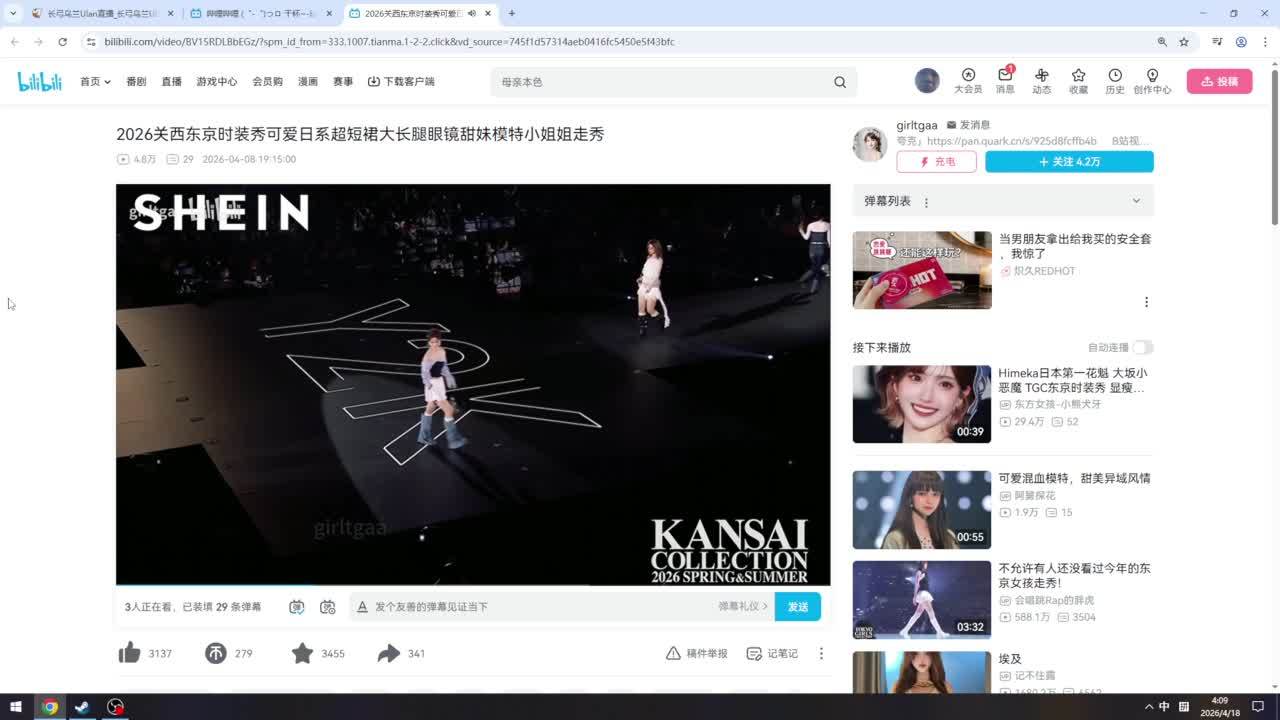Screen dimensions: 1280x720
Task: Click the 发送 send button
Action: (x=797, y=607)
